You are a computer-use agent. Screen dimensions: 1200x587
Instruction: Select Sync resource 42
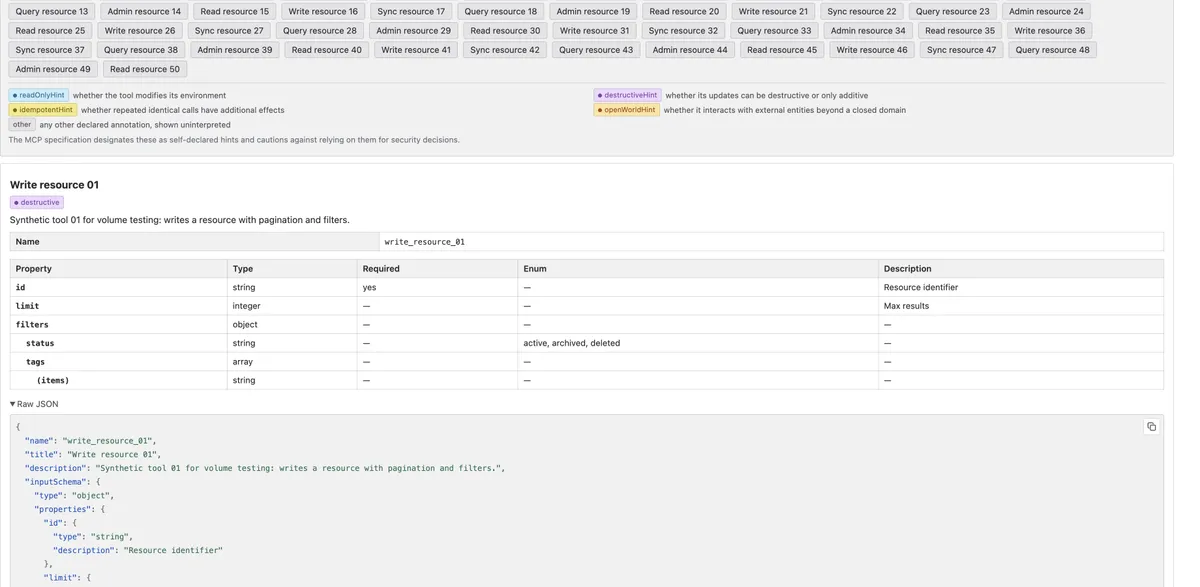pyautogui.click(x=504, y=49)
